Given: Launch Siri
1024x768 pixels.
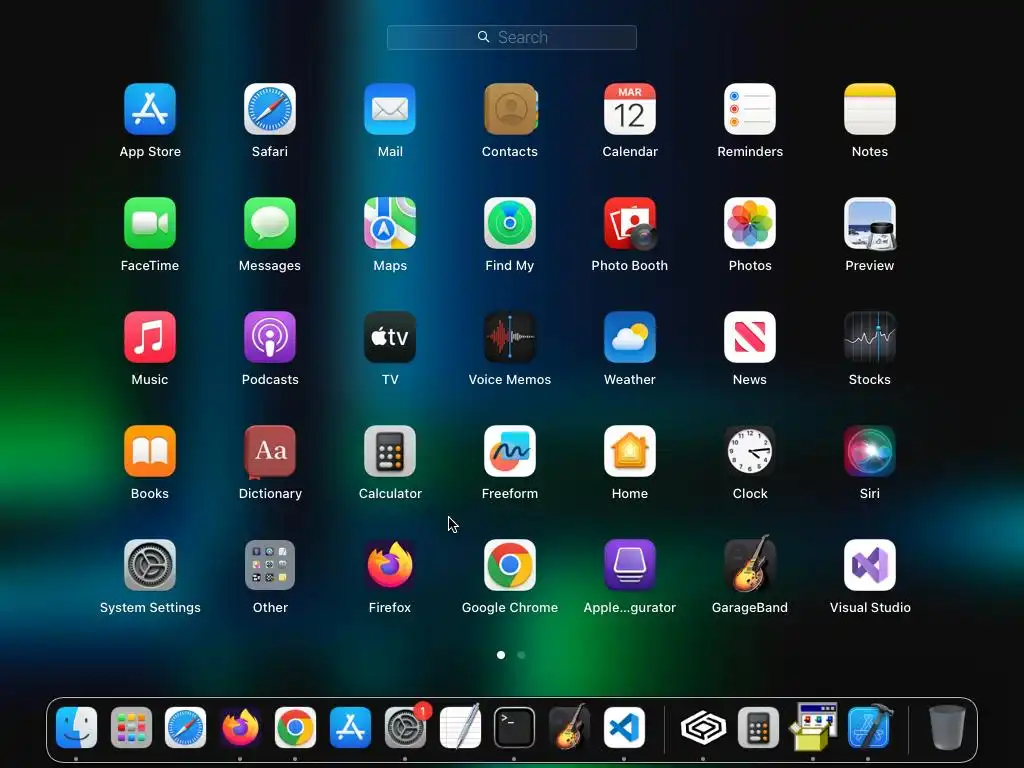Looking at the screenshot, I should (x=870, y=451).
